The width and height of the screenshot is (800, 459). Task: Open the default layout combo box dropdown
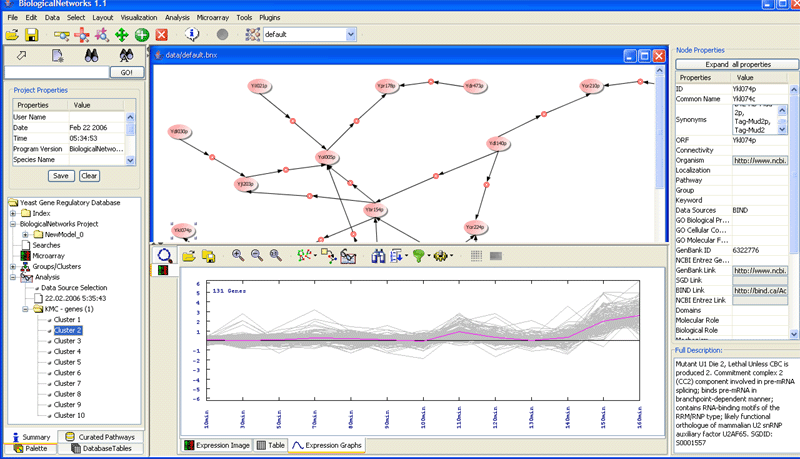click(351, 35)
